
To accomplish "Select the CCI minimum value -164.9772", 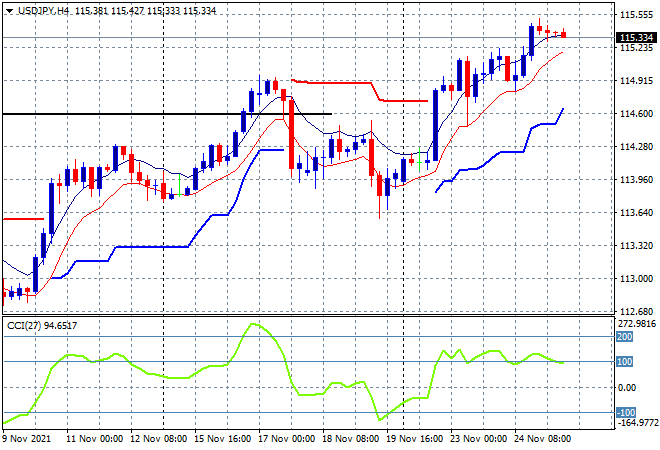I will pyautogui.click(x=636, y=422).
